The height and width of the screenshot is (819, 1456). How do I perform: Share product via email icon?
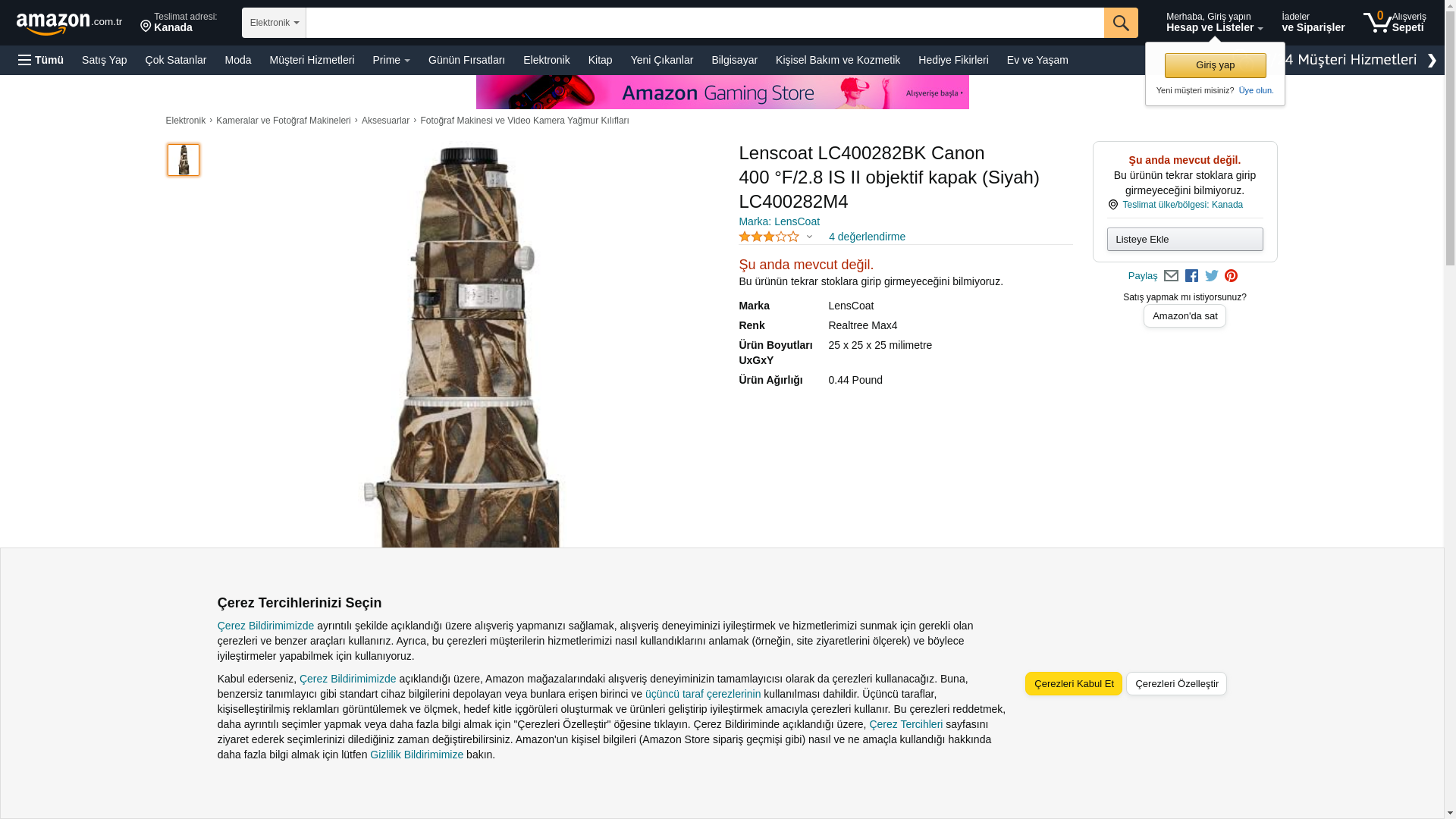point(1171,276)
